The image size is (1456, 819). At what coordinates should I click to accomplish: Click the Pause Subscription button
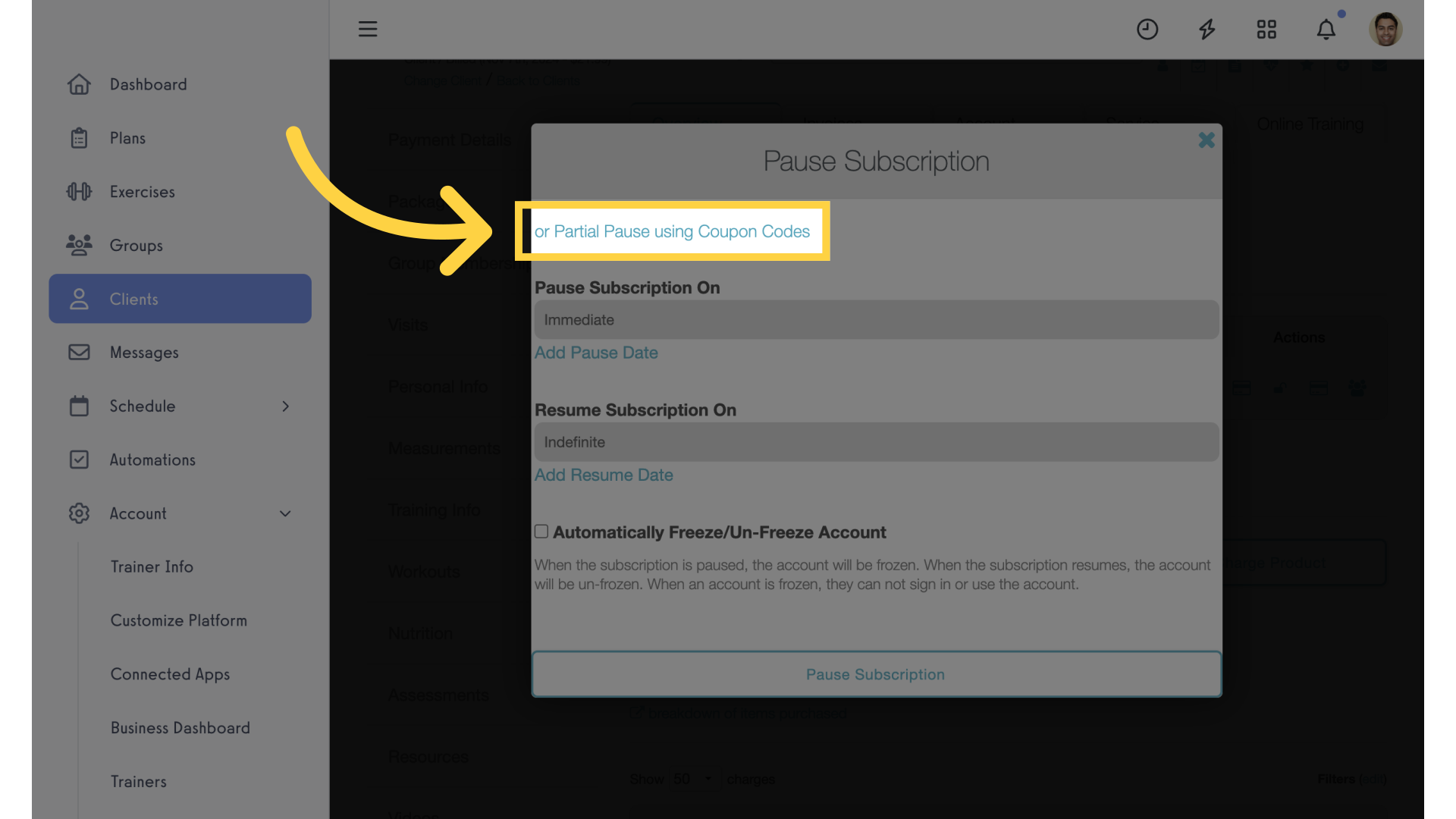(x=875, y=673)
